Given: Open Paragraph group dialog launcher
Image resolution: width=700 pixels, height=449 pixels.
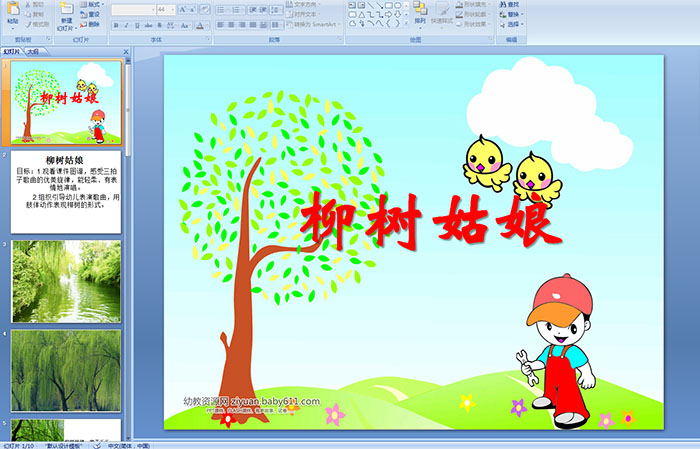Looking at the screenshot, I should coord(339,39).
